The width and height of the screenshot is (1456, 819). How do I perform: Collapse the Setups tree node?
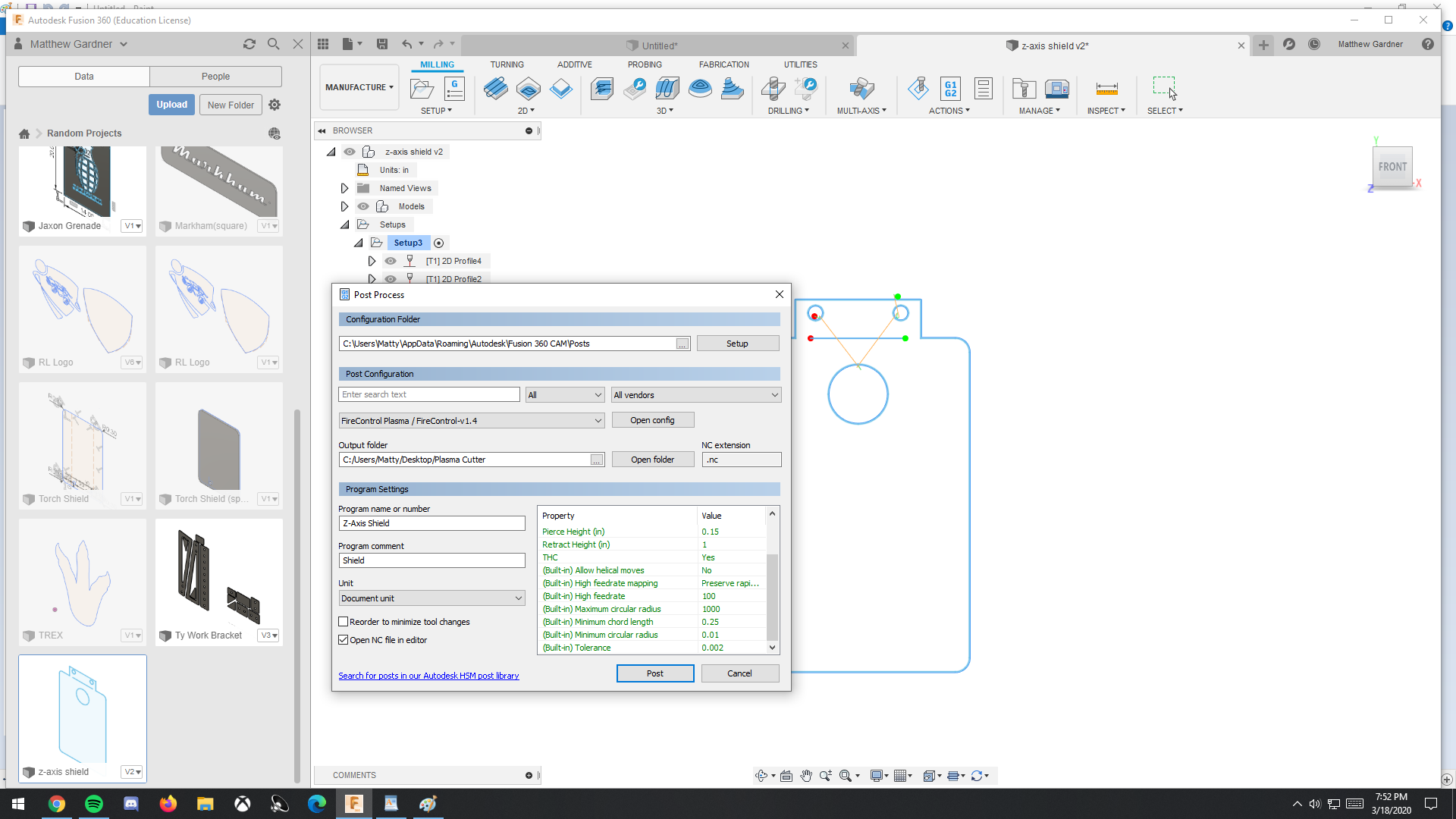click(x=344, y=224)
